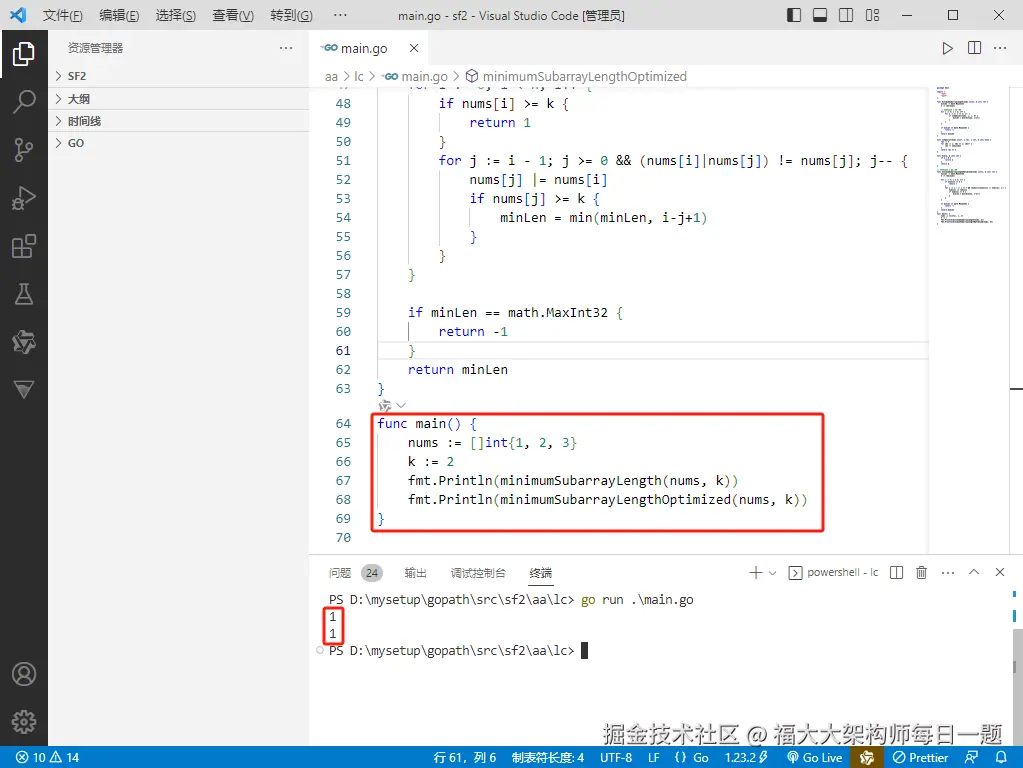Viewport: 1023px width, 768px height.
Task: Switch to the 调试控制台 tab
Action: point(478,573)
